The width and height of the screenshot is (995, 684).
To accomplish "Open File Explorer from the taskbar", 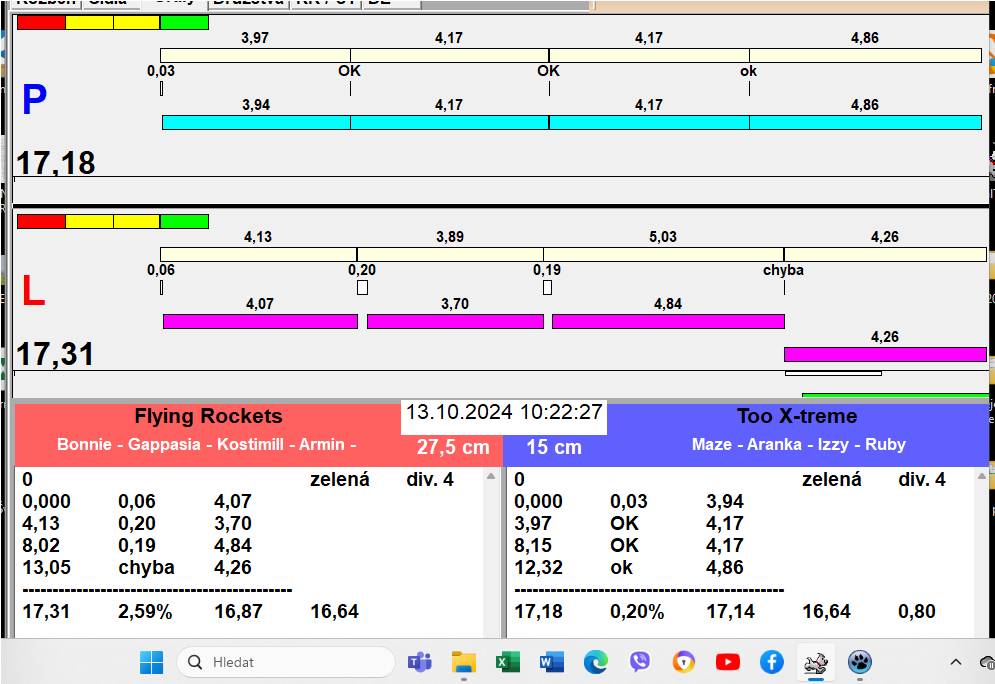I will (x=463, y=662).
